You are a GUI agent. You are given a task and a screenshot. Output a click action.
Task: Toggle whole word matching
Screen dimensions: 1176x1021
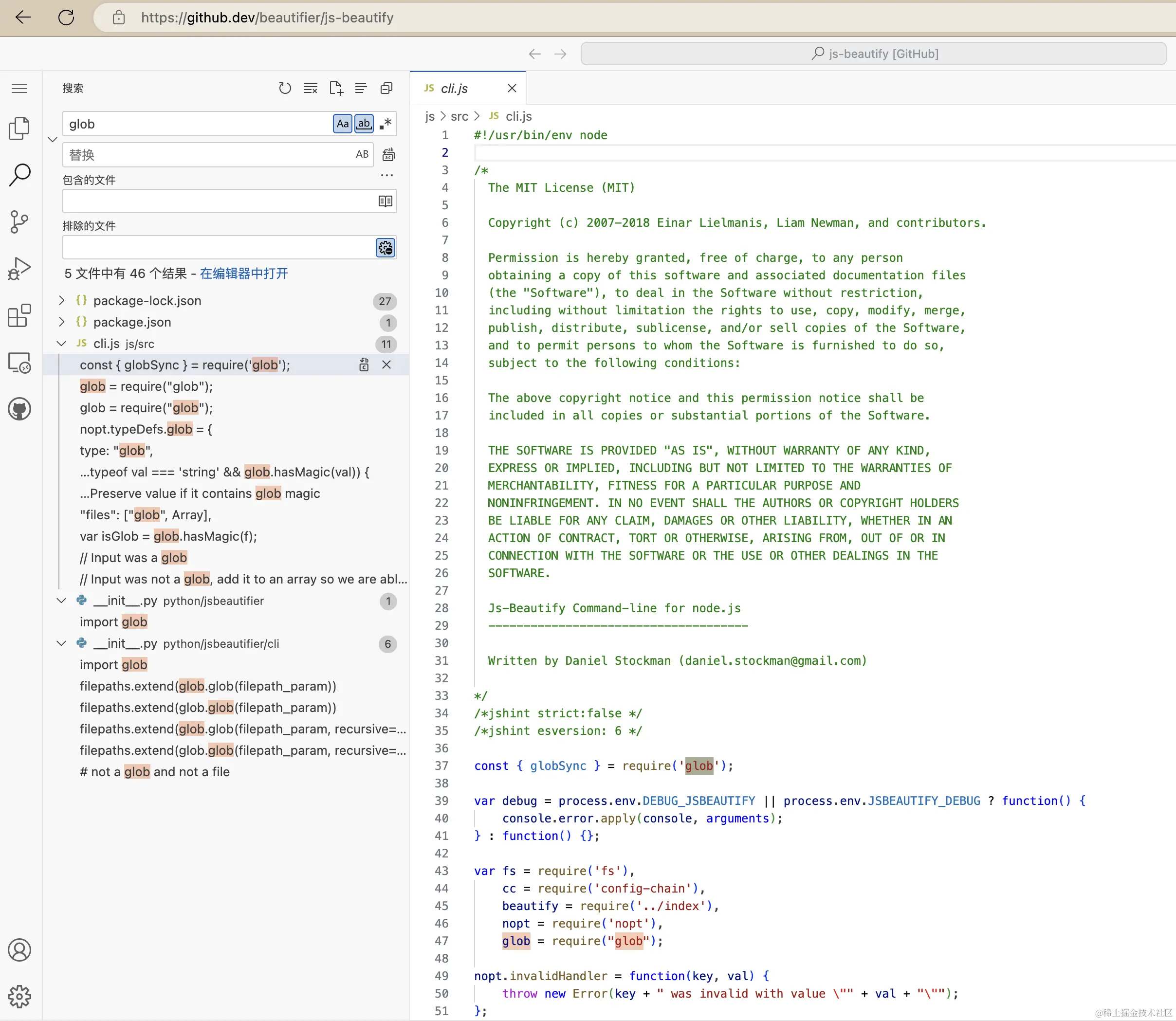coord(364,124)
